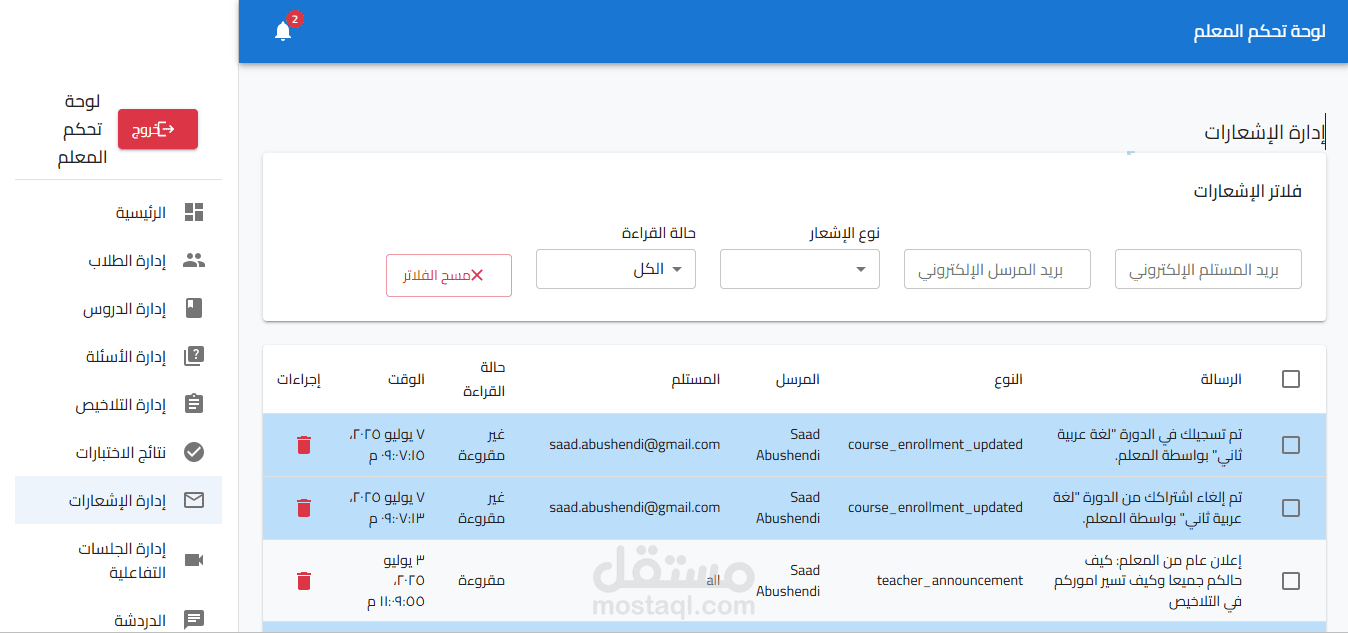The width and height of the screenshot is (1348, 633).
Task: Click the envelope icon for إدارة الإشعارات
Action: click(x=194, y=500)
